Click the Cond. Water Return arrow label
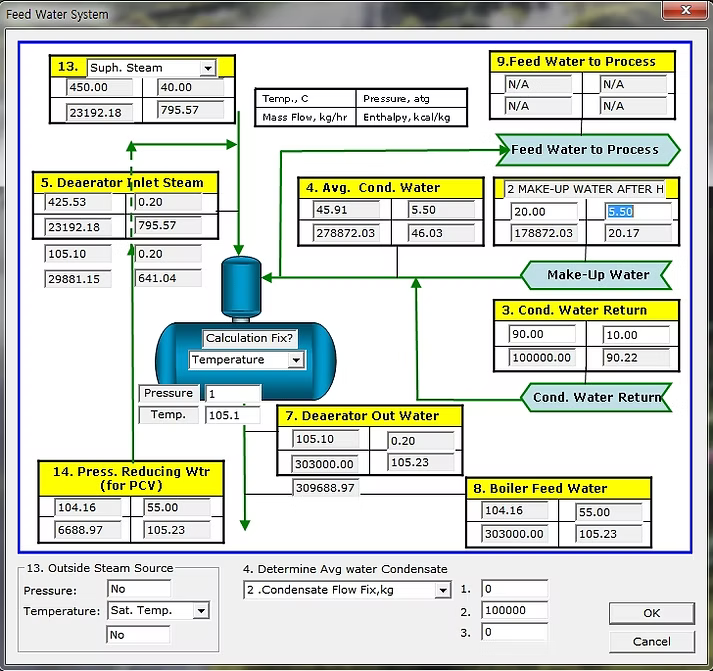Viewport: 713px width, 671px height. coord(596,397)
